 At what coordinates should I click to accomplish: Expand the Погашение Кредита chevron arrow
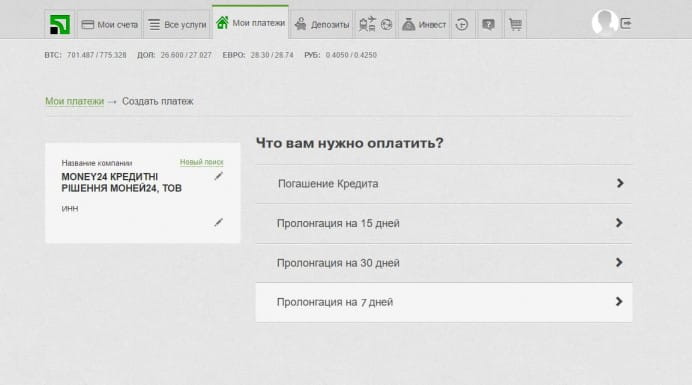[x=620, y=183]
